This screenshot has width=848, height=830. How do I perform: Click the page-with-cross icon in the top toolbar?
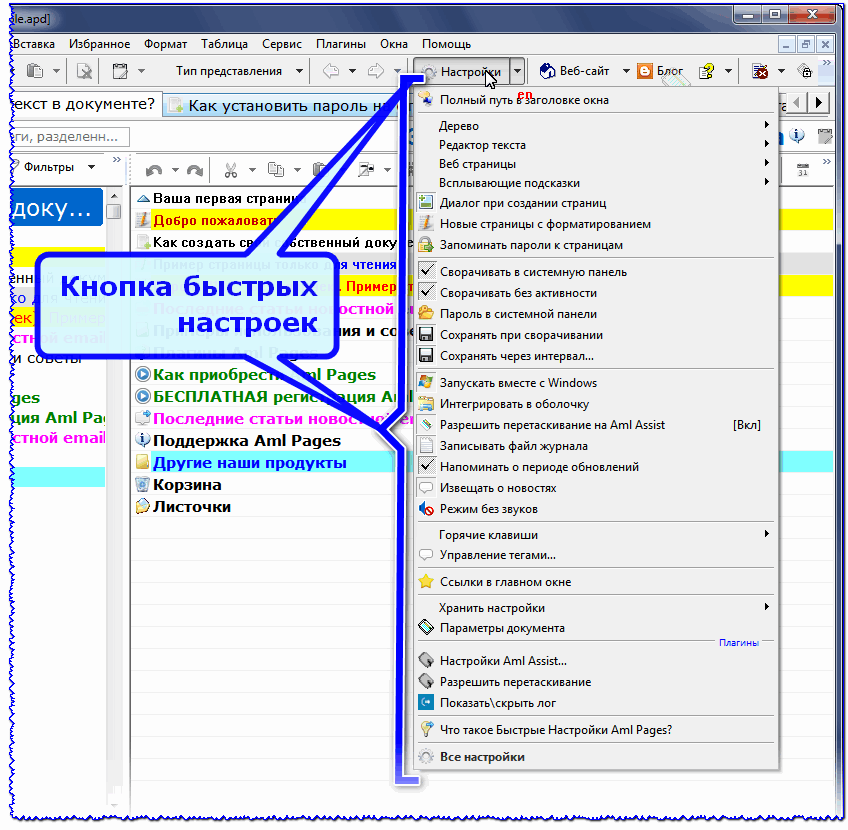(x=84, y=71)
